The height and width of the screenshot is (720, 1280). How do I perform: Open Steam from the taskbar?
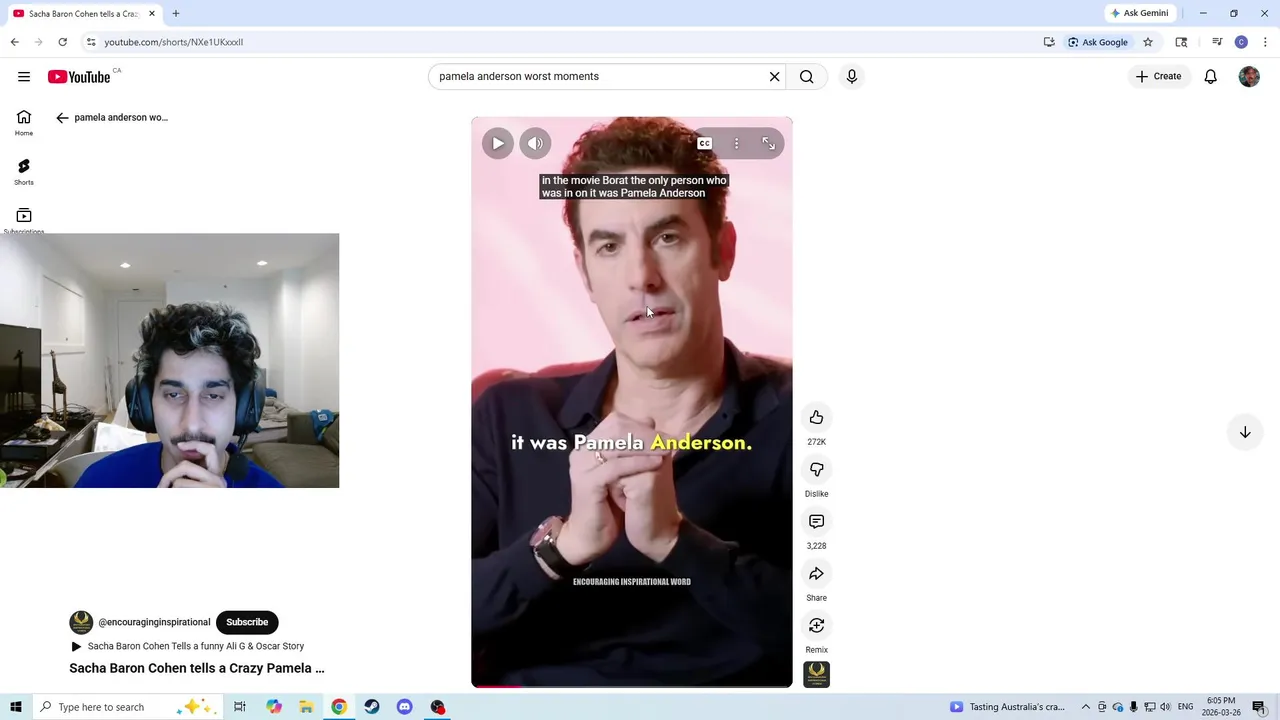tap(372, 707)
